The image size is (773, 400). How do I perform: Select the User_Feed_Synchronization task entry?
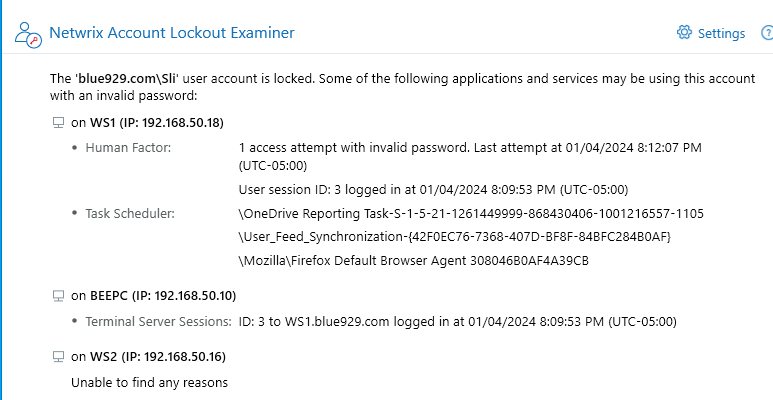click(454, 237)
